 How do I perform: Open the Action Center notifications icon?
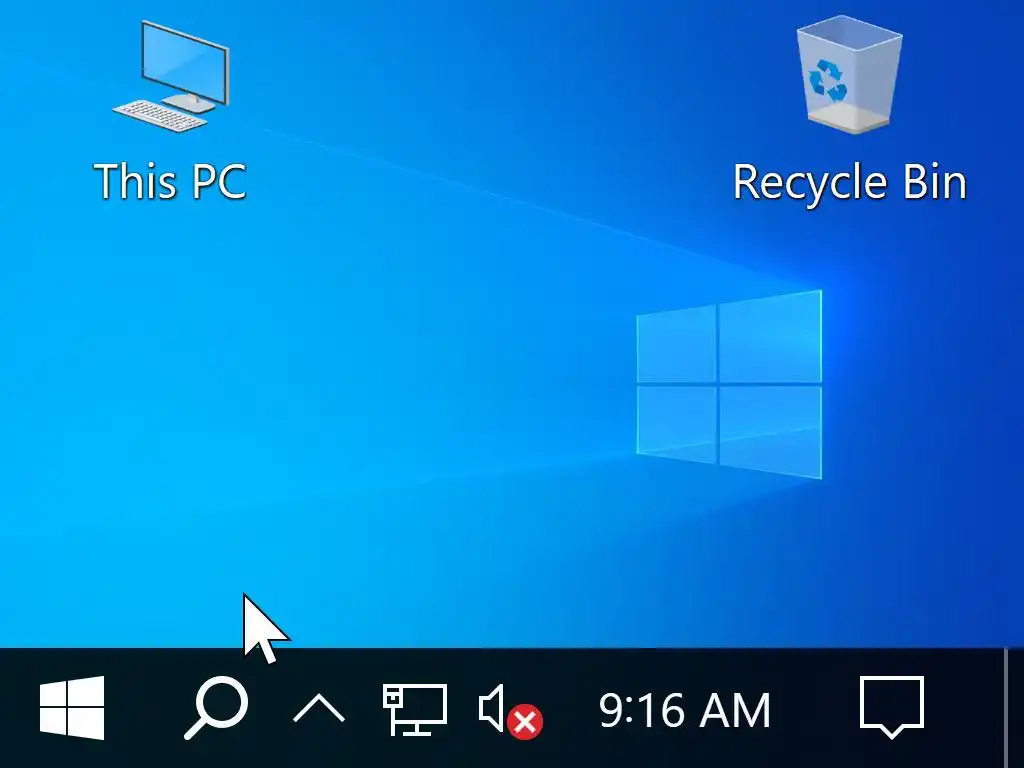(x=892, y=708)
